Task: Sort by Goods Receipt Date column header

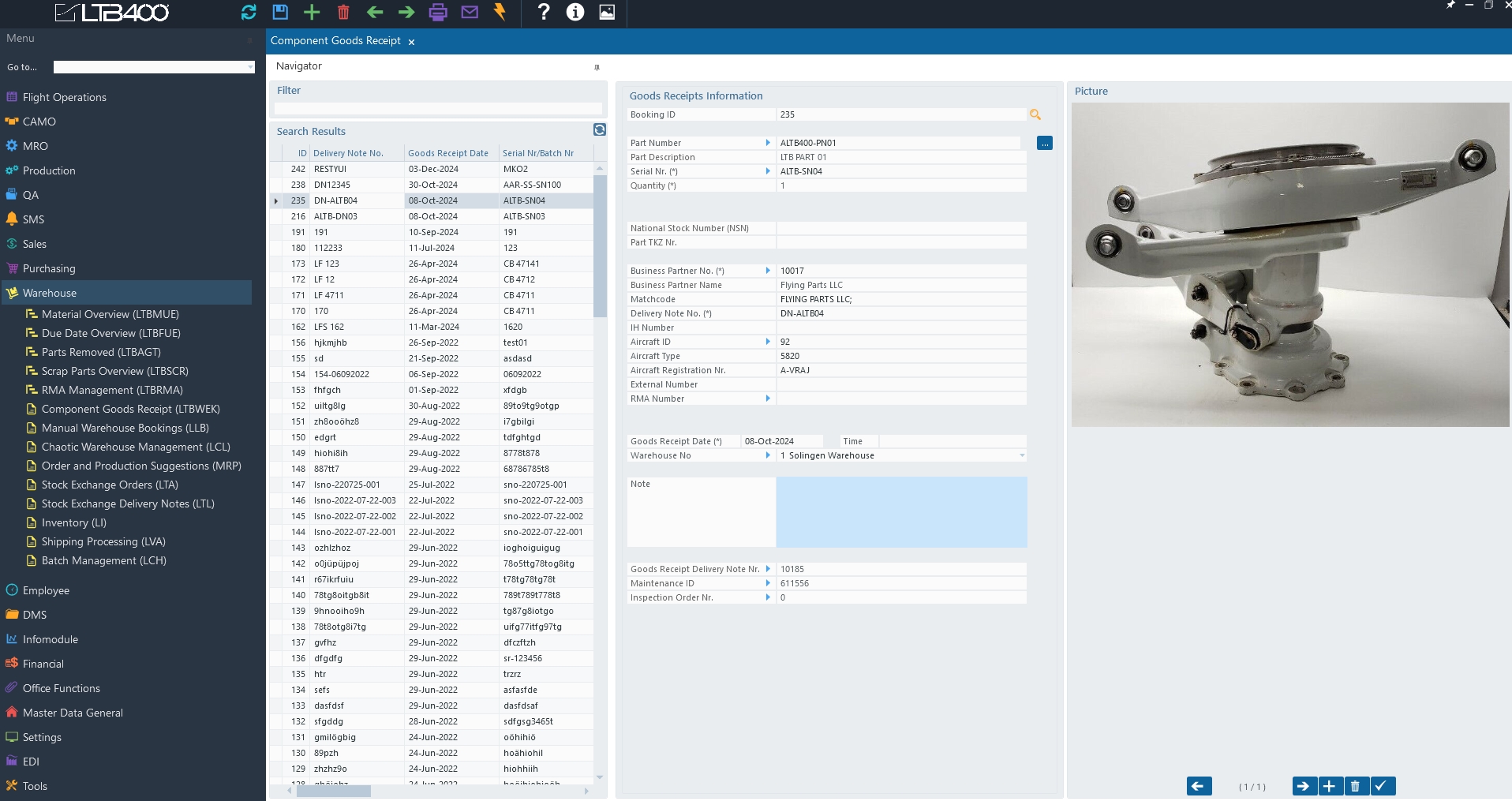Action: tap(447, 153)
